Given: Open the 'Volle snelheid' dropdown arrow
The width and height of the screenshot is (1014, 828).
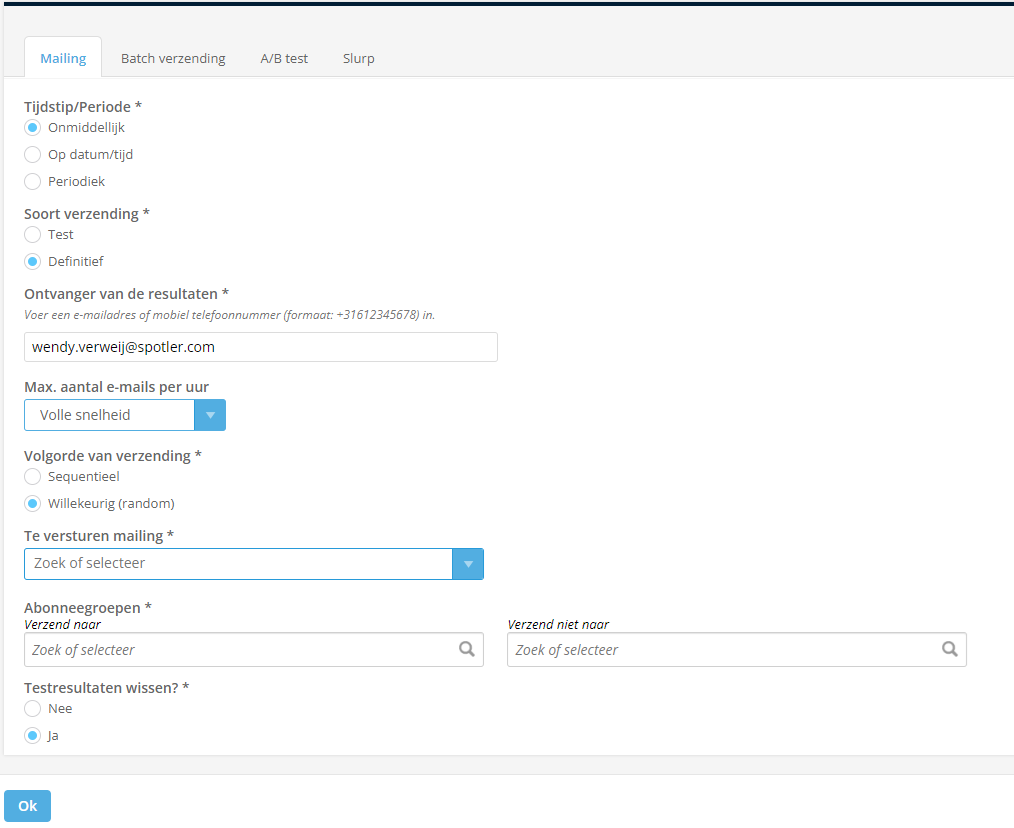Looking at the screenshot, I should [x=210, y=415].
